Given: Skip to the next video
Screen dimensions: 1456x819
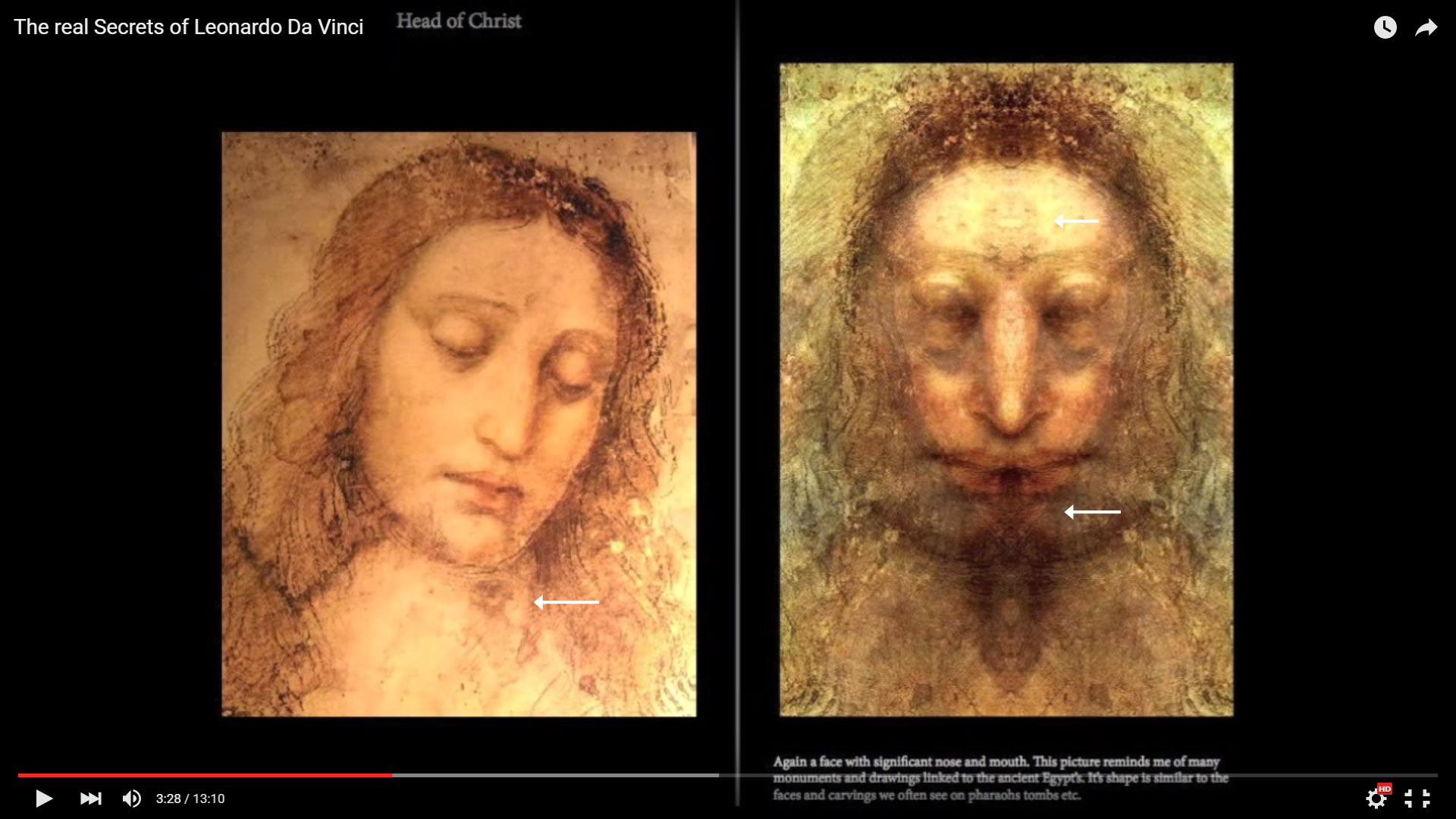Looking at the screenshot, I should [x=90, y=799].
